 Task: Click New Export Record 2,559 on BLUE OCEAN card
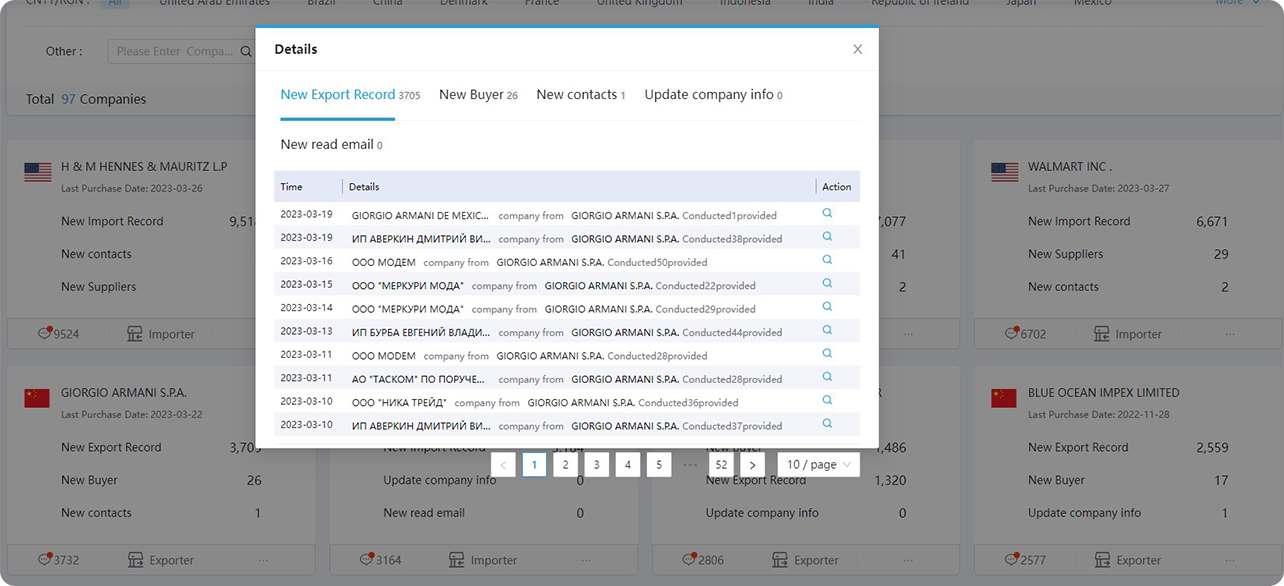(1128, 447)
